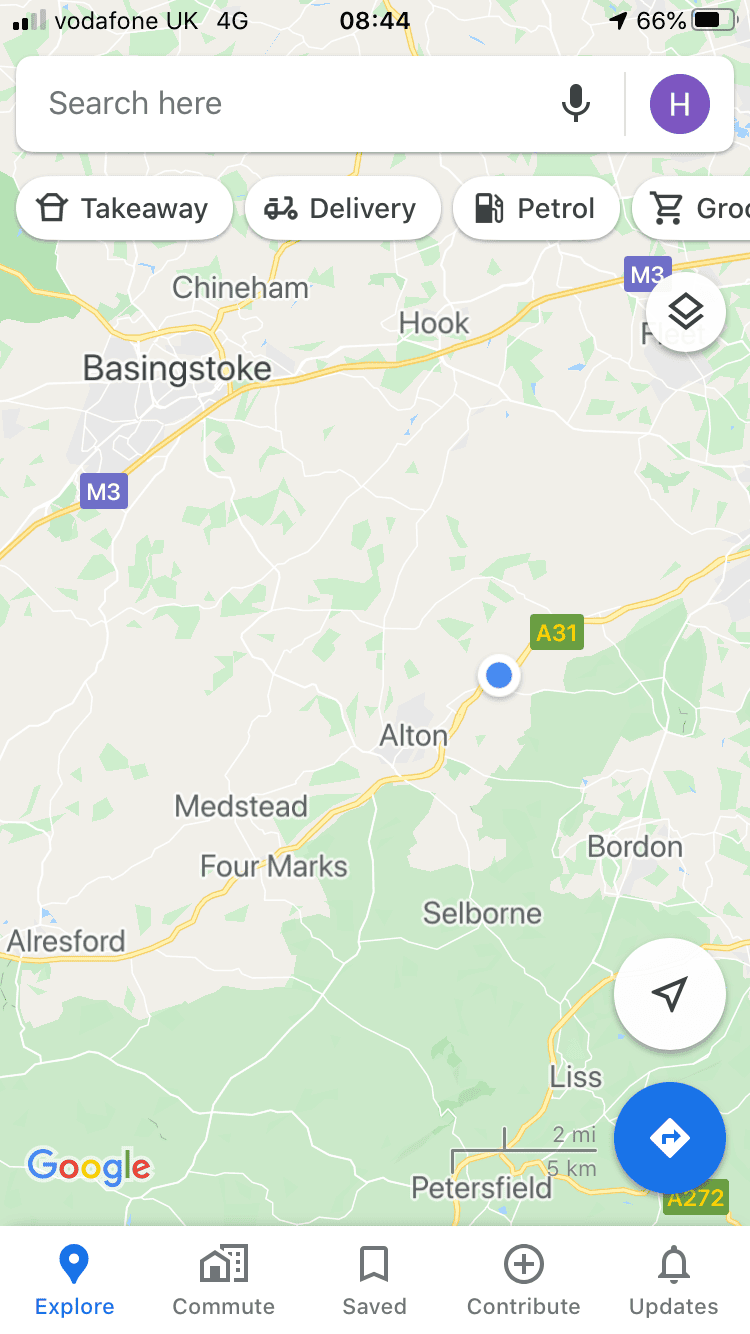
Task: Tap the Basingstoke town label
Action: point(177,369)
